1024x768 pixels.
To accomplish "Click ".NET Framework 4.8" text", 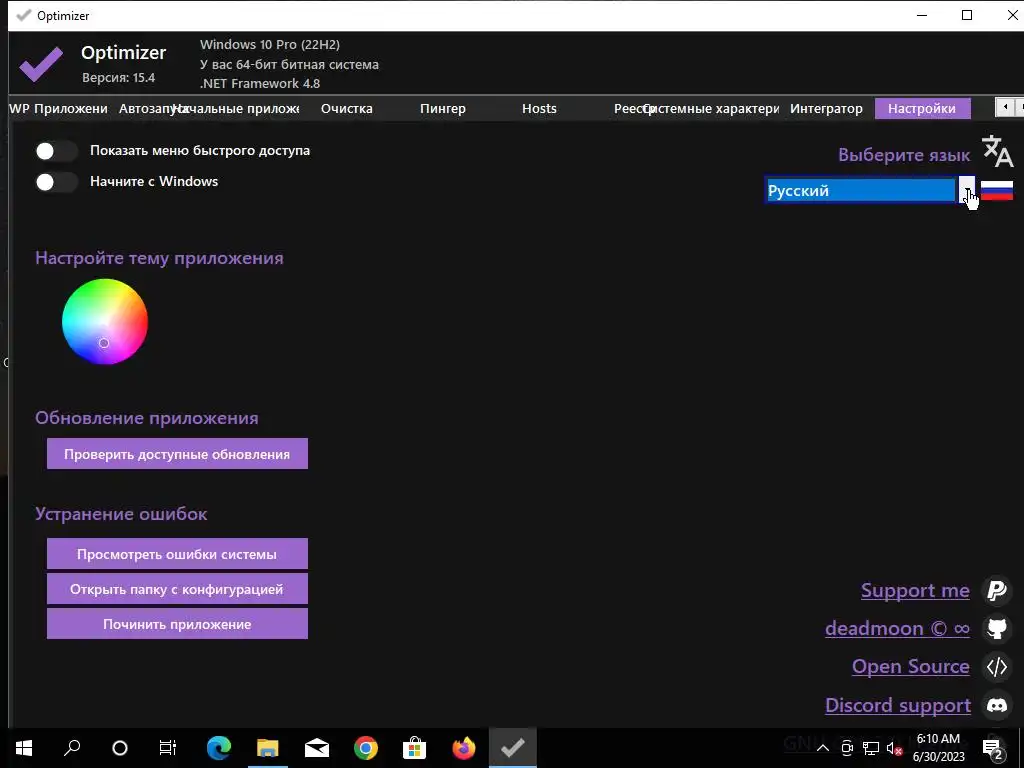I will pyautogui.click(x=260, y=84).
